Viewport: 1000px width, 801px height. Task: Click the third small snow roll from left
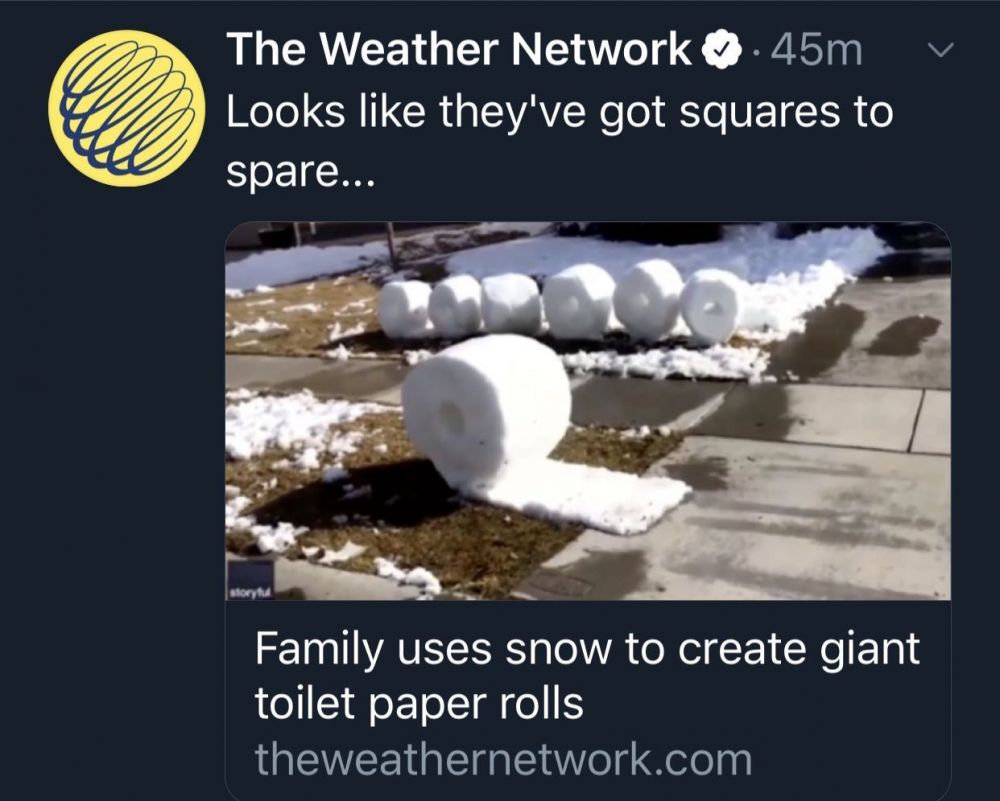pos(510,302)
